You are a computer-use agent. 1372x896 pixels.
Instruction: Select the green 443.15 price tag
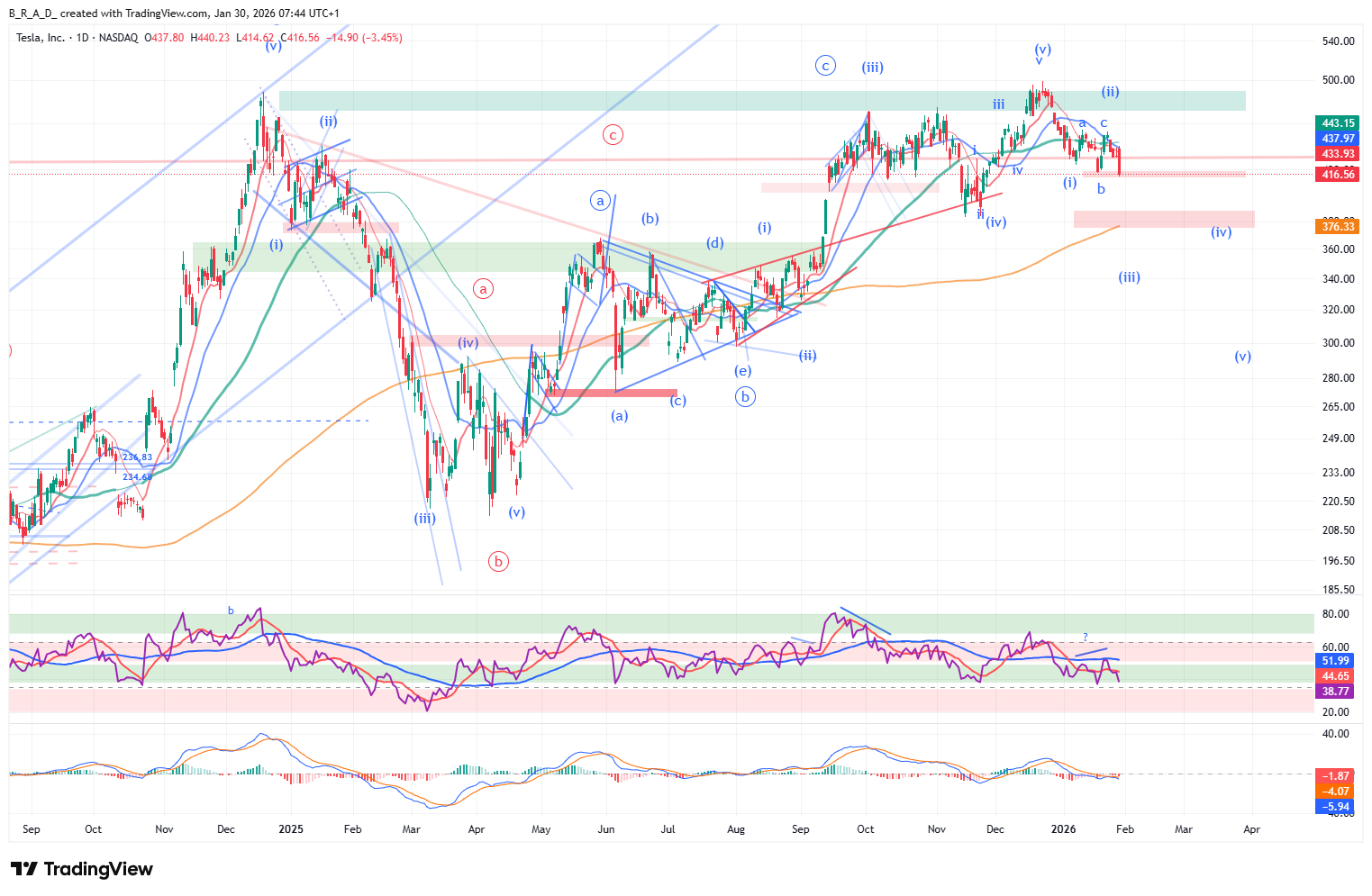pos(1338,123)
